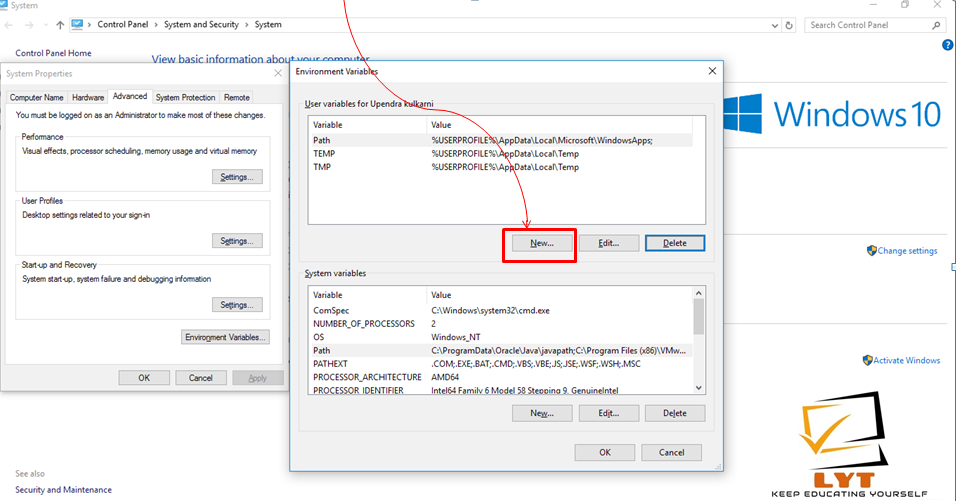The height and width of the screenshot is (501, 956).
Task: Click Edit under System variables
Action: tap(608, 413)
